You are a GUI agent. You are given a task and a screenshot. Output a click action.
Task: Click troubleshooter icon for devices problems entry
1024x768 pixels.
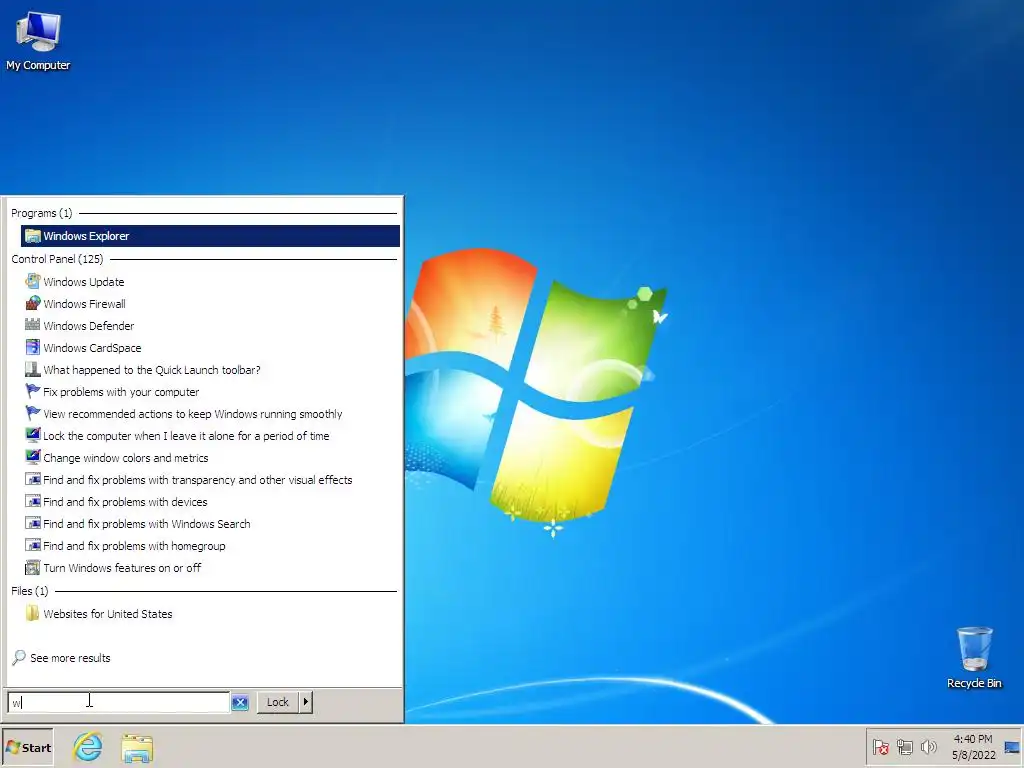33,502
